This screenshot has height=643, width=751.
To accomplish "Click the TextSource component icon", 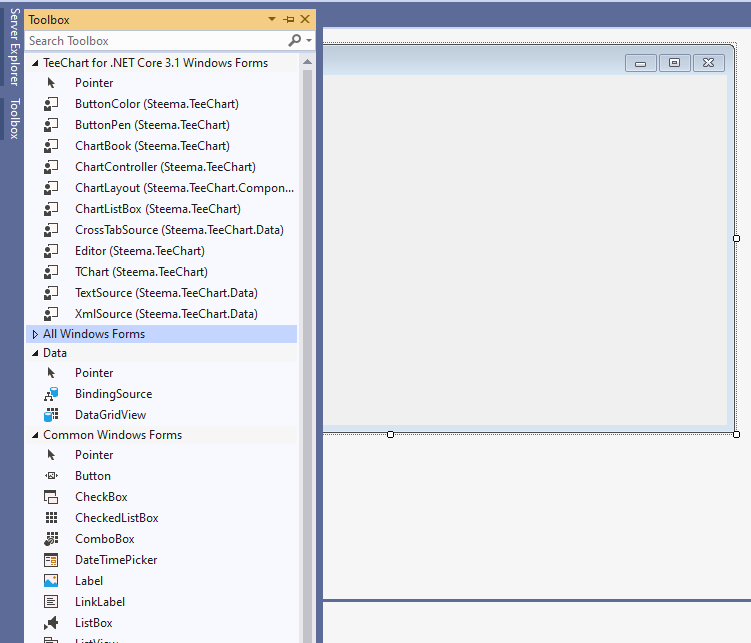I will (x=51, y=293).
